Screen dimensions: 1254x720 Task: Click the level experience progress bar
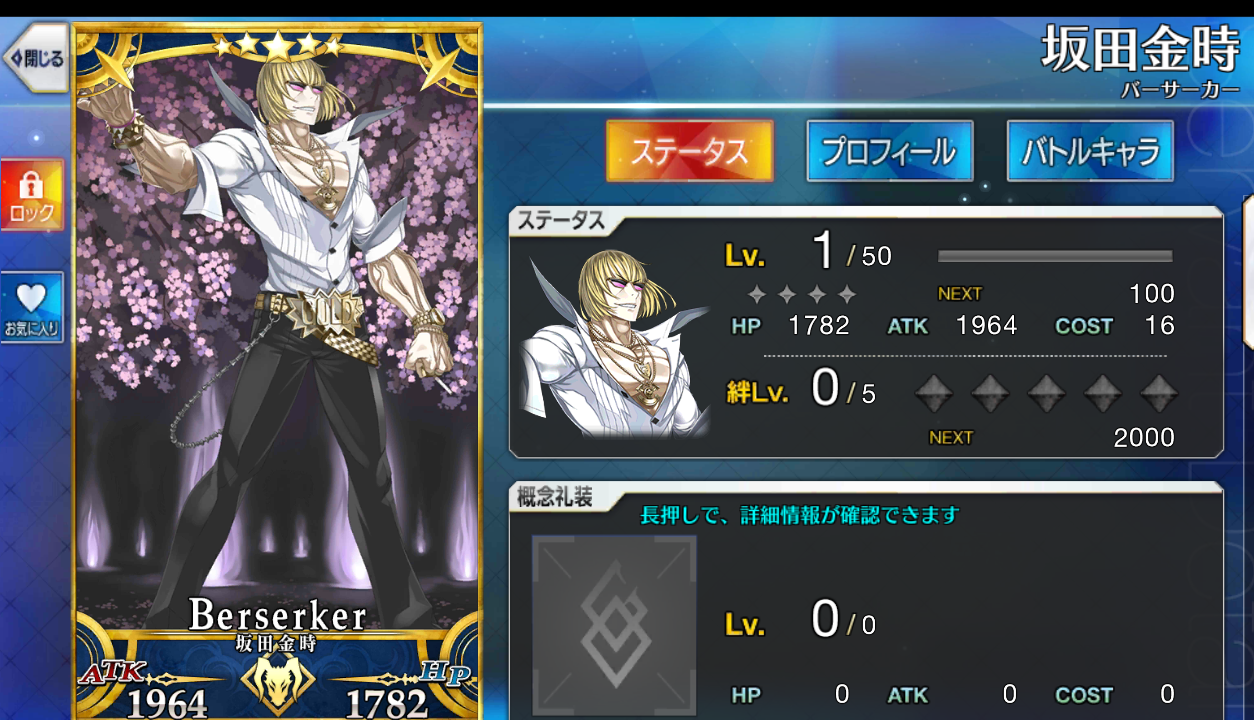(x=1055, y=256)
